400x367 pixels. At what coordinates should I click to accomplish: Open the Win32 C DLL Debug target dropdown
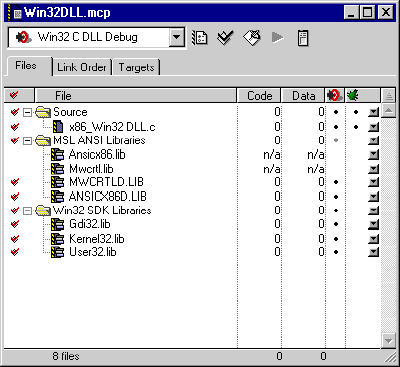coord(177,37)
